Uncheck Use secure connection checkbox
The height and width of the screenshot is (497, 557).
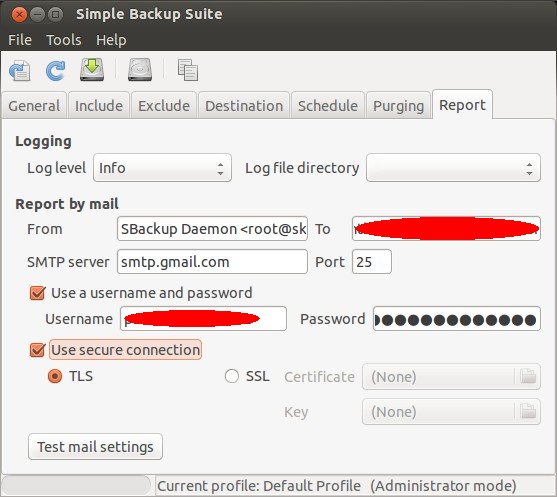[37, 350]
